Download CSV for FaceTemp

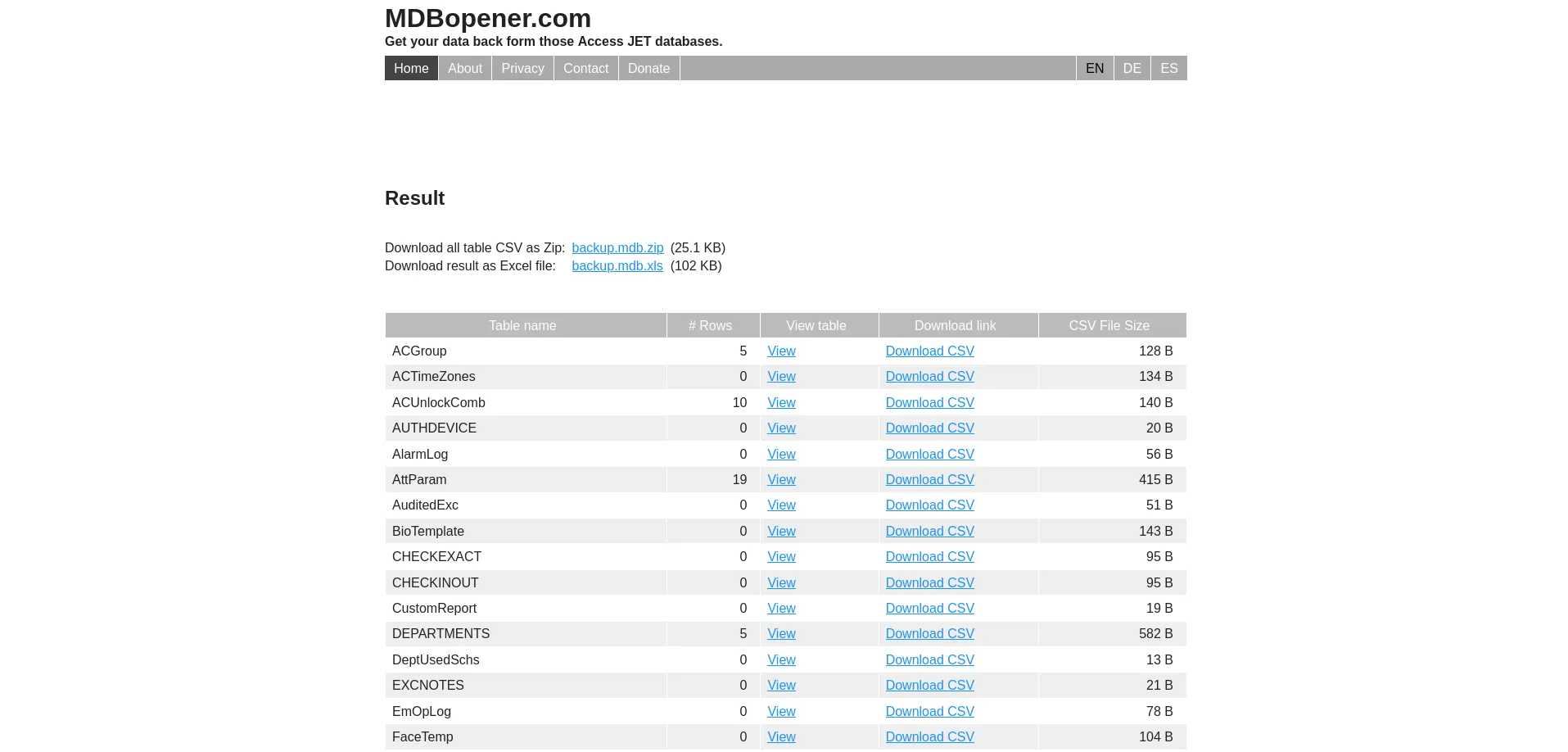pyautogui.click(x=930, y=736)
